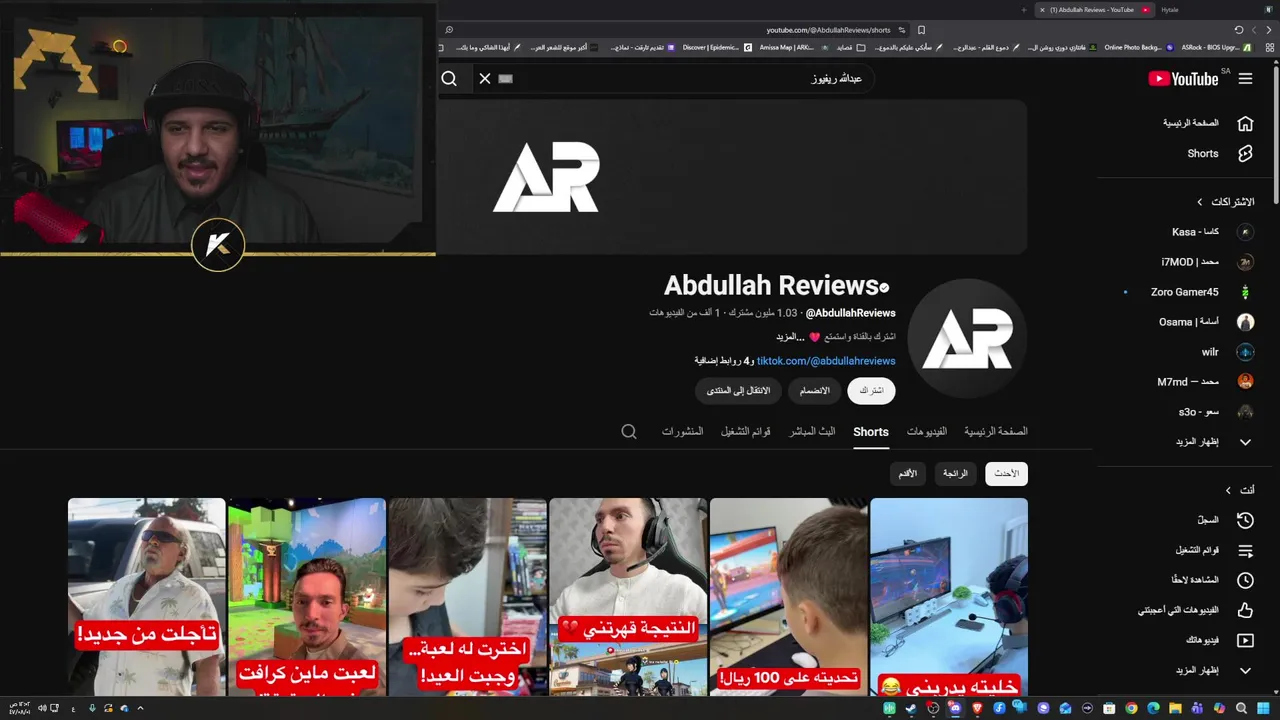This screenshot has height=720, width=1280.
Task: Click the 'الانضمام' join button
Action: pyautogui.click(x=814, y=391)
